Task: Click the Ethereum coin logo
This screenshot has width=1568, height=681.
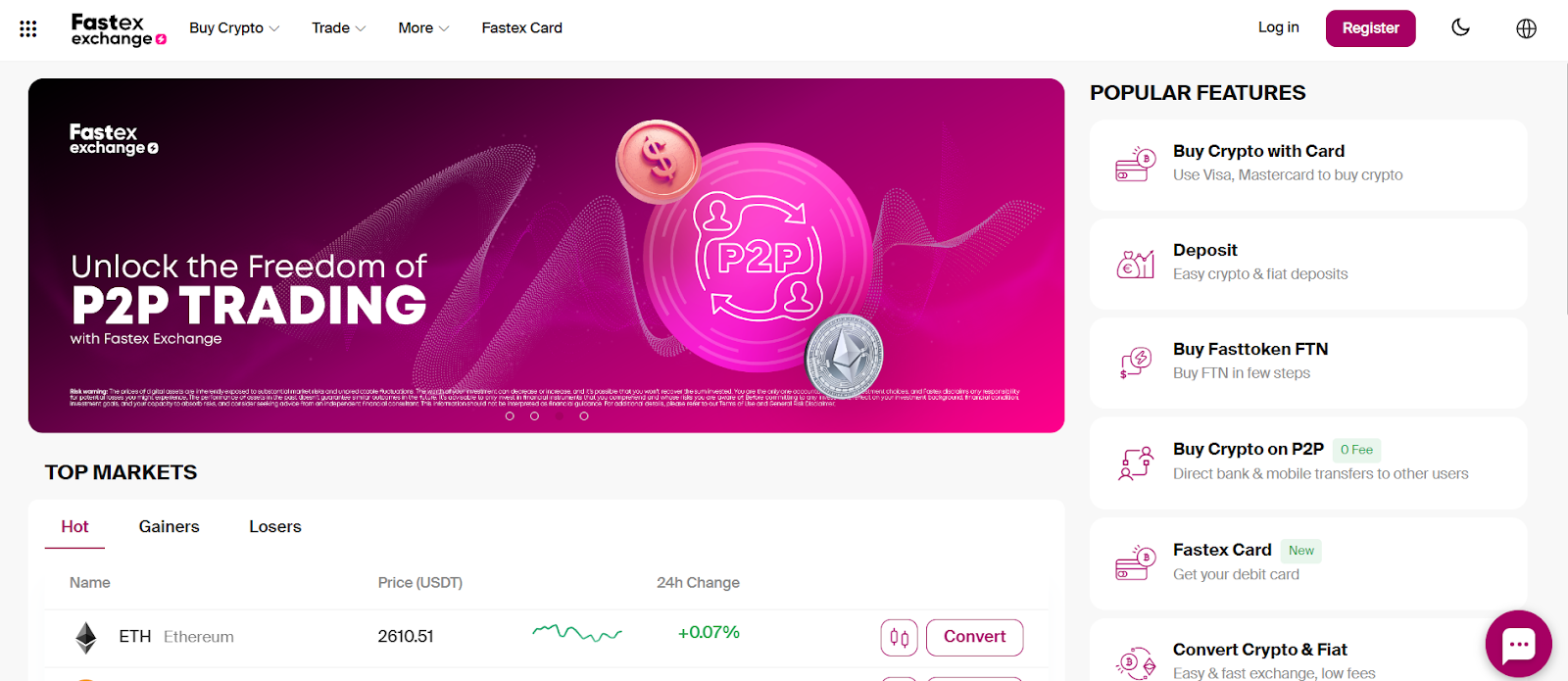Action: pyautogui.click(x=86, y=638)
